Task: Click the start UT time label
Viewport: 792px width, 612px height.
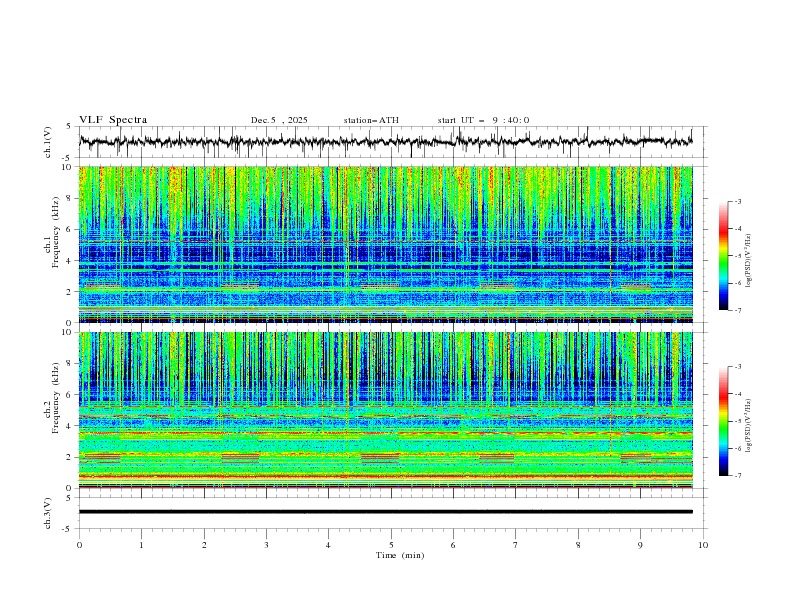Action: pyautogui.click(x=483, y=120)
